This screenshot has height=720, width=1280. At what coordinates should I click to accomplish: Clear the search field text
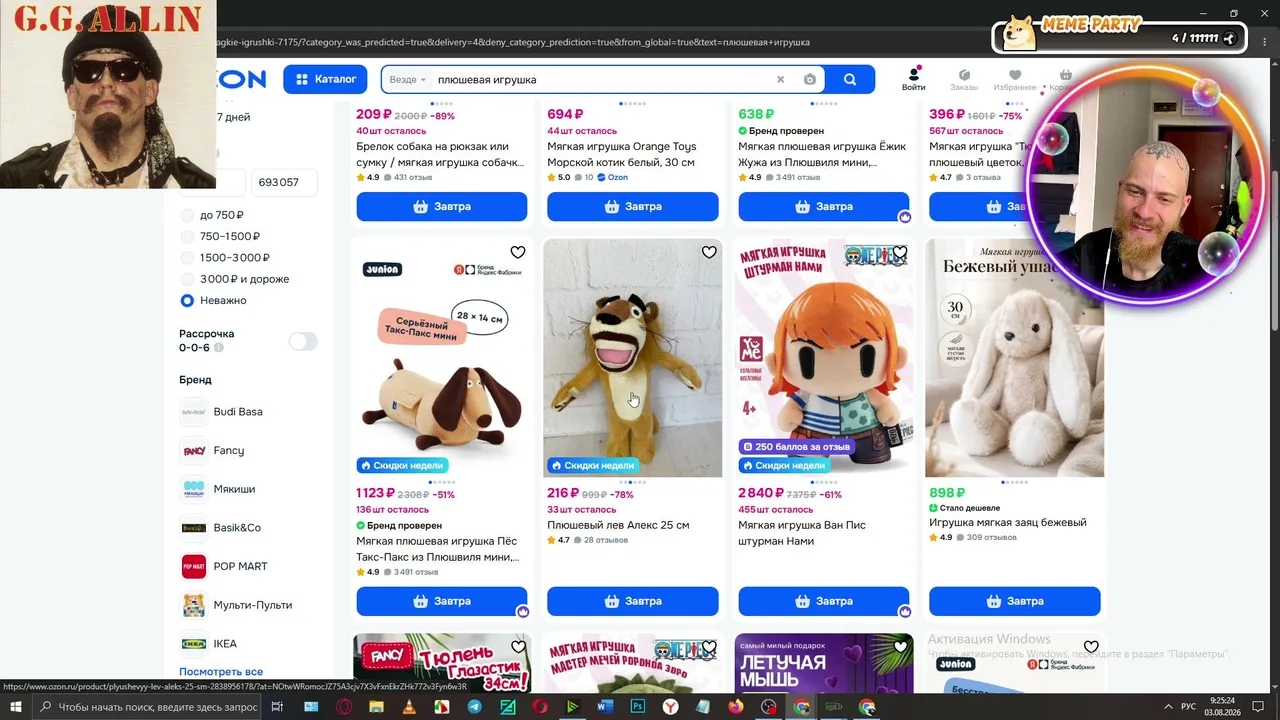(781, 80)
